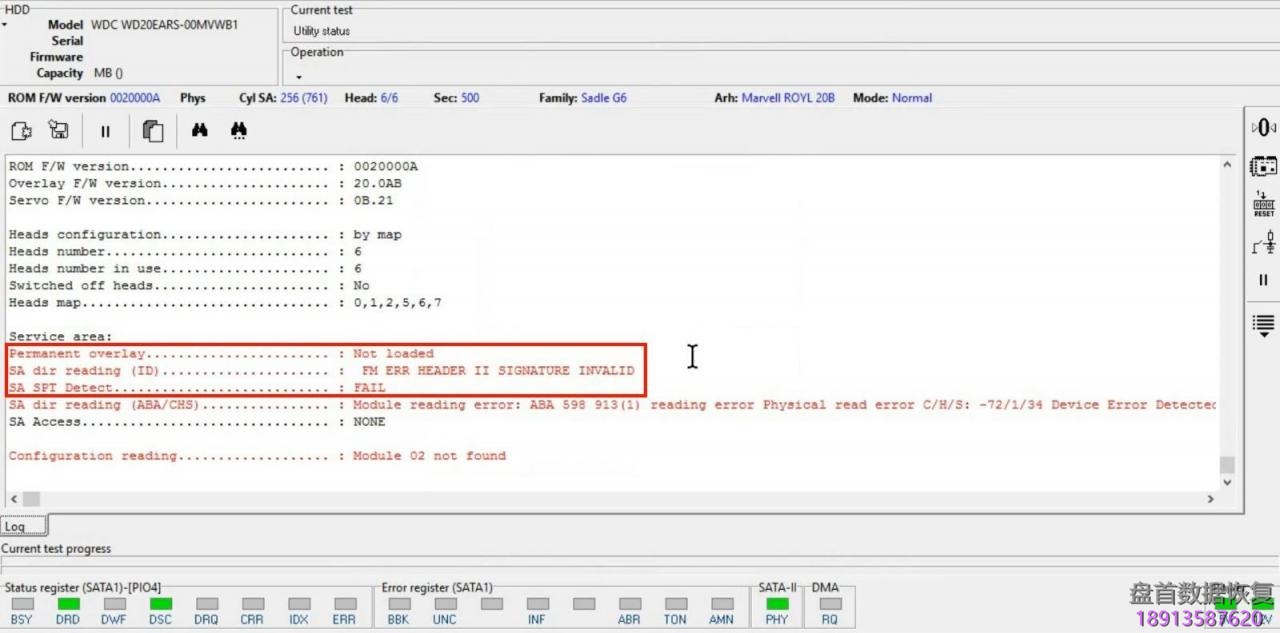This screenshot has height=633, width=1280.
Task: Click the Marvell ROYL 20B architecture value
Action: pos(788,98)
